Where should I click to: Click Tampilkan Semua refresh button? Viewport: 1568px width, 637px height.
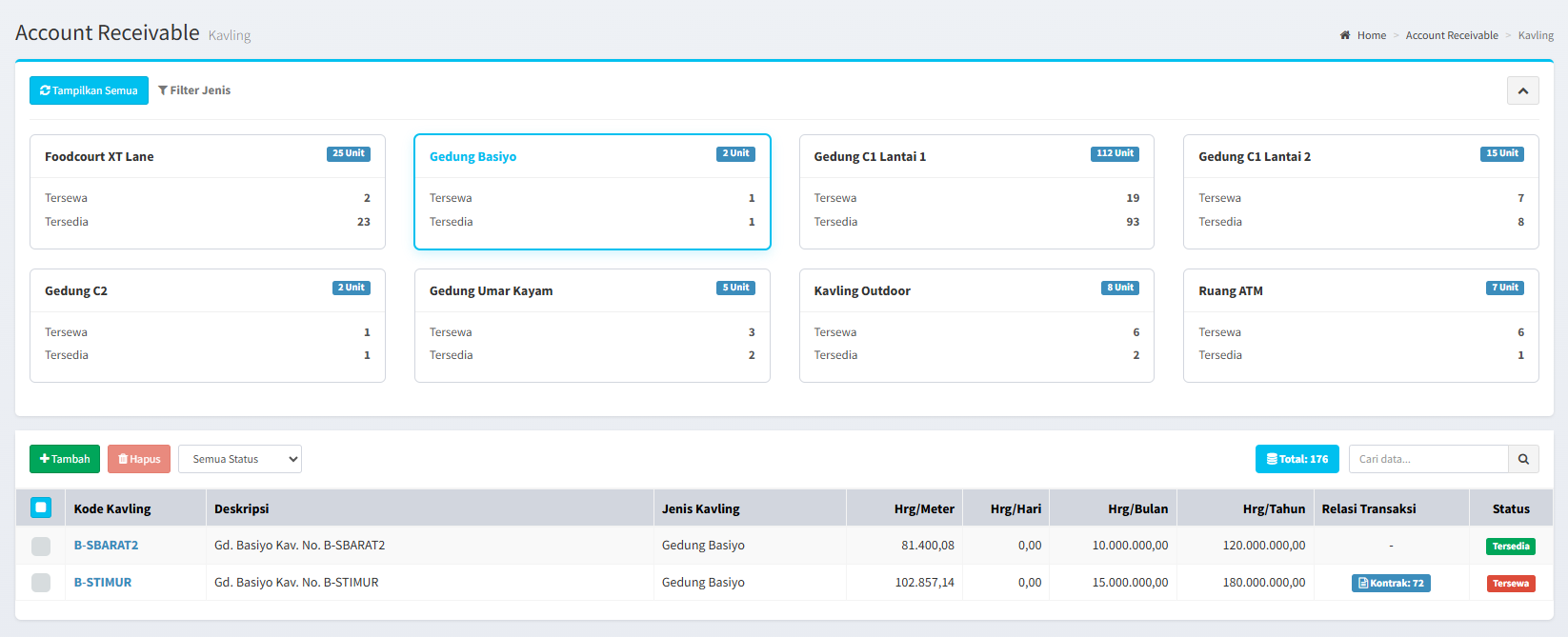click(x=89, y=90)
